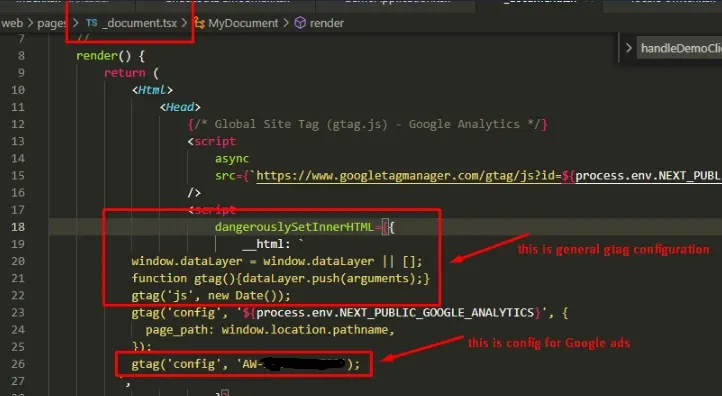Click the TS file icon in the breadcrumb
This screenshot has height=396, width=722.
(92, 23)
